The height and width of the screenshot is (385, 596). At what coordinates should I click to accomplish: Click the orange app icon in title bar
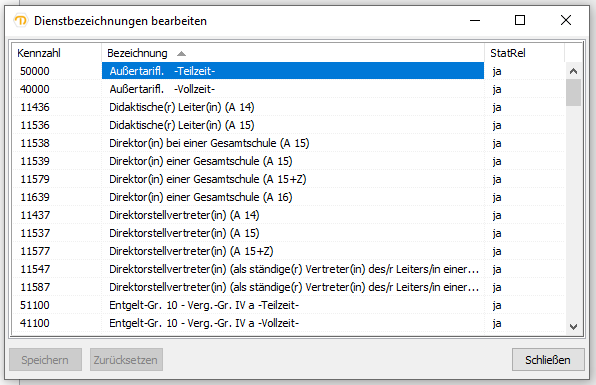coord(21,21)
